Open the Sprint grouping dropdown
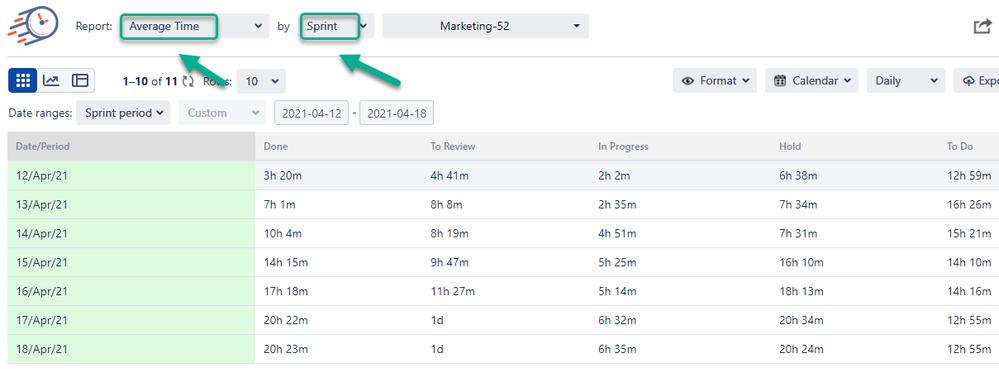Image resolution: width=999 pixels, height=369 pixels. pyautogui.click(x=336, y=27)
